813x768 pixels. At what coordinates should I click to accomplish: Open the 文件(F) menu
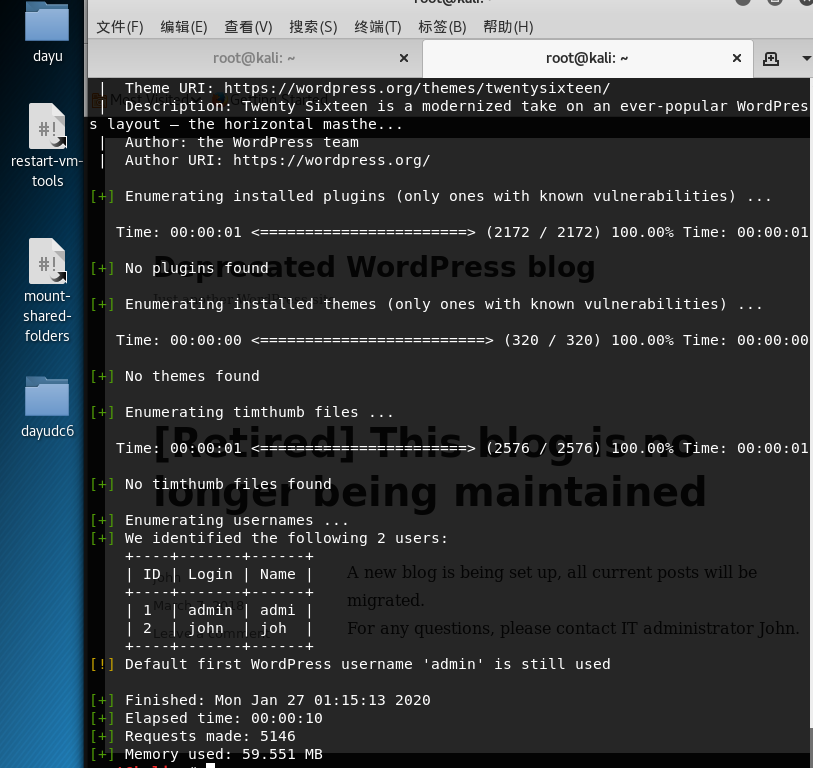coord(120,27)
